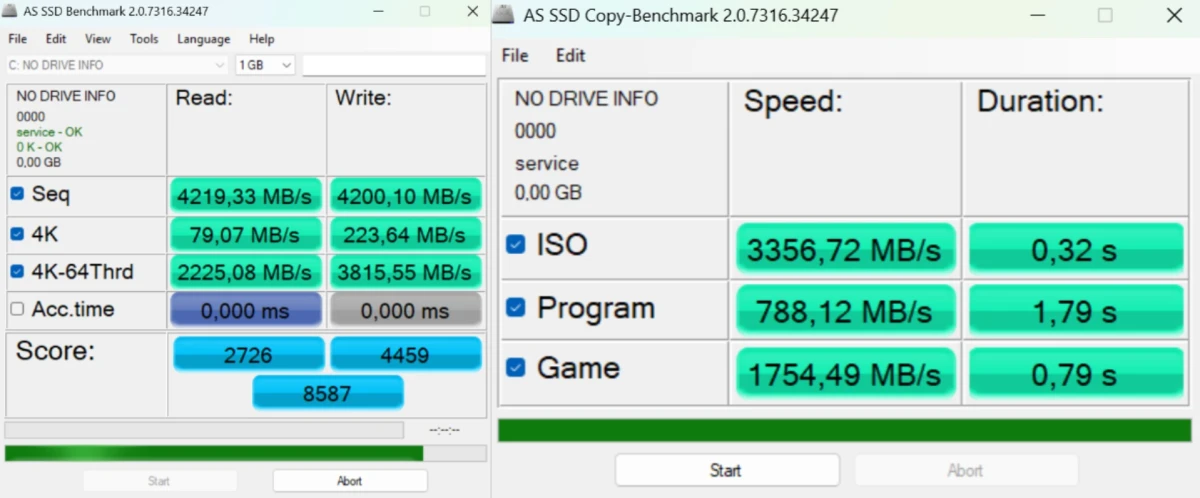The image size is (1200, 498).
Task: Click 4K-64Thrd write result 3815,55 MB/s
Action: [x=406, y=272]
